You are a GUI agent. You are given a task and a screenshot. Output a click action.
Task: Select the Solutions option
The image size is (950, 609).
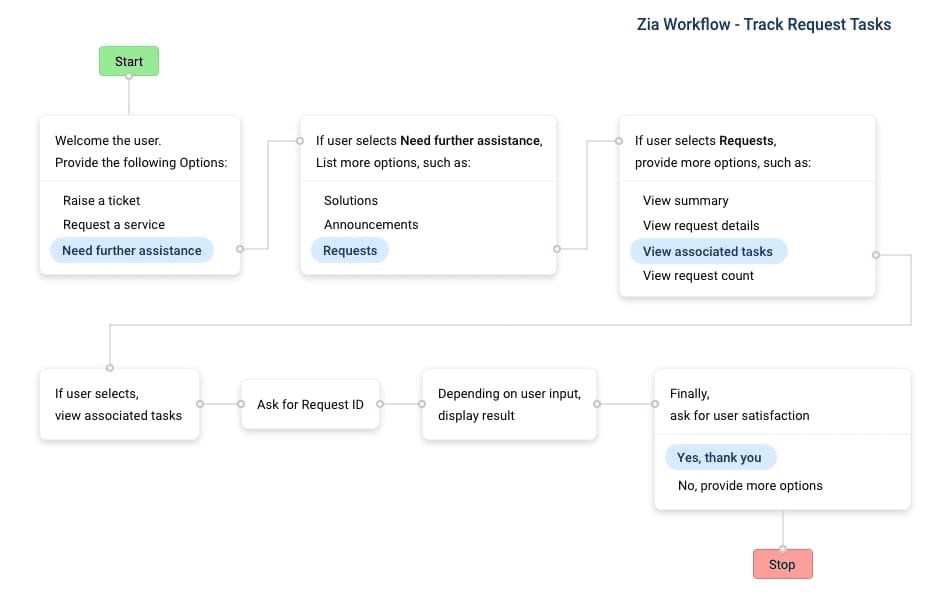pyautogui.click(x=351, y=200)
